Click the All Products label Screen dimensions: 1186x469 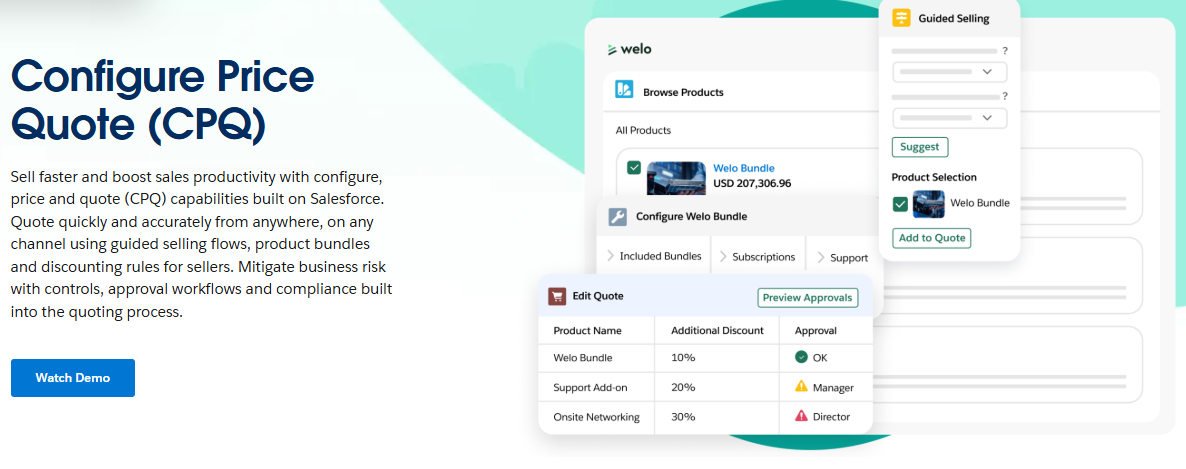tap(643, 130)
